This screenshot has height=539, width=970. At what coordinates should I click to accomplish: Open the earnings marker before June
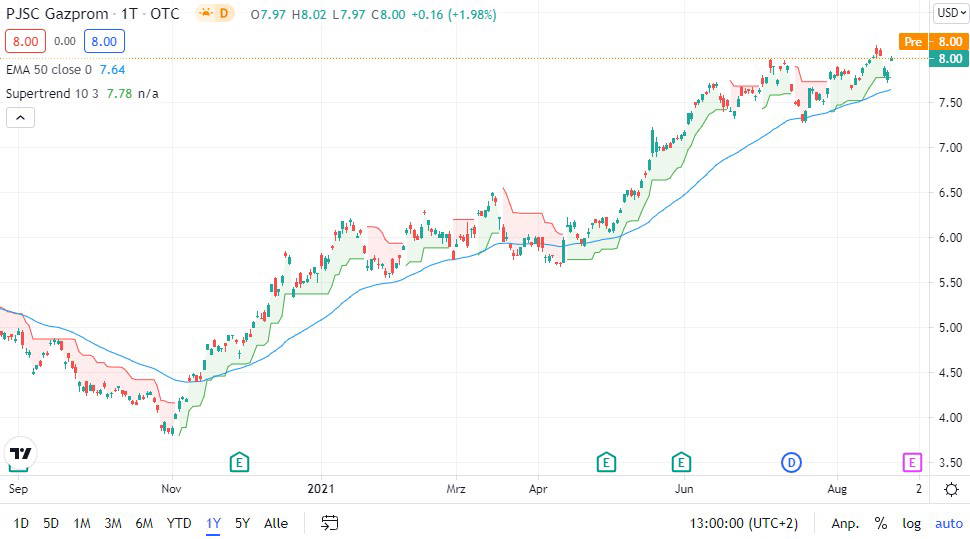coord(681,462)
